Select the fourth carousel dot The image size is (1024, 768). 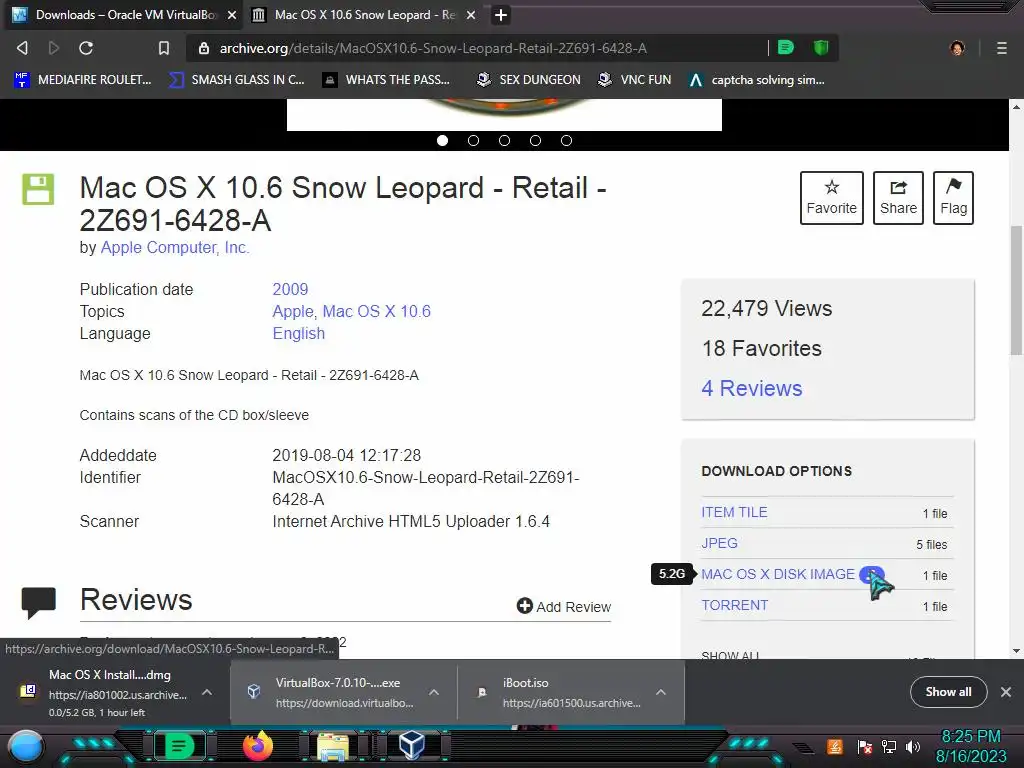536,140
